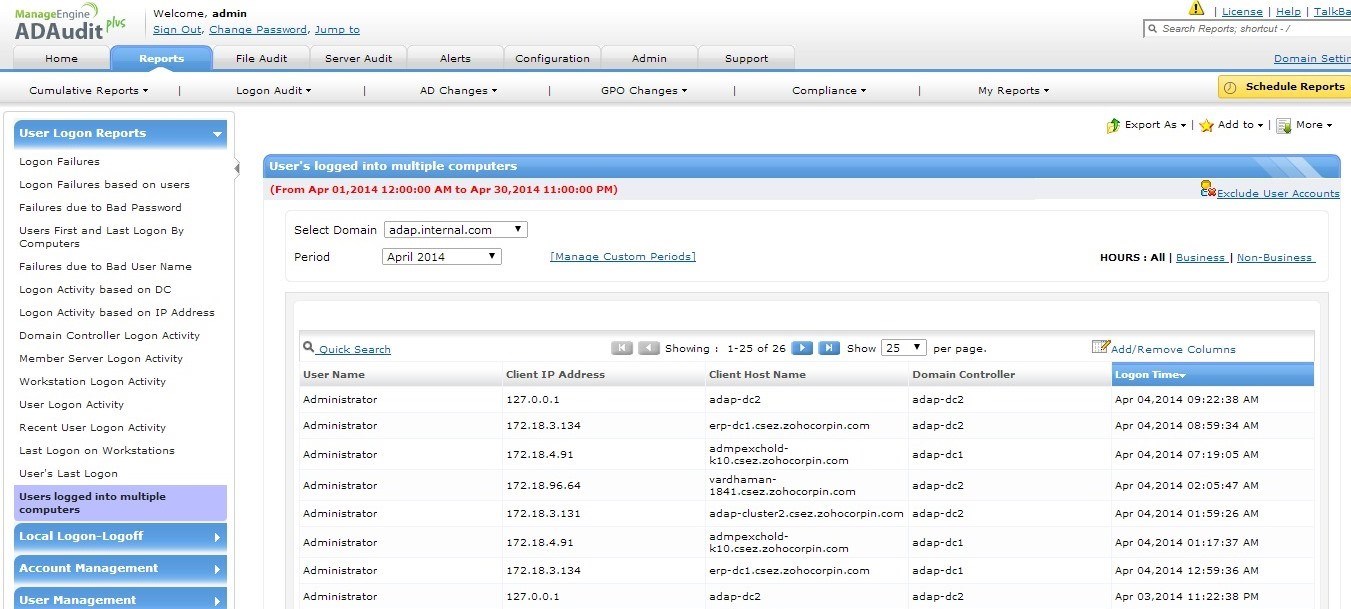This screenshot has height=609, width=1351.
Task: Expand the User Management section
Action: (120, 599)
